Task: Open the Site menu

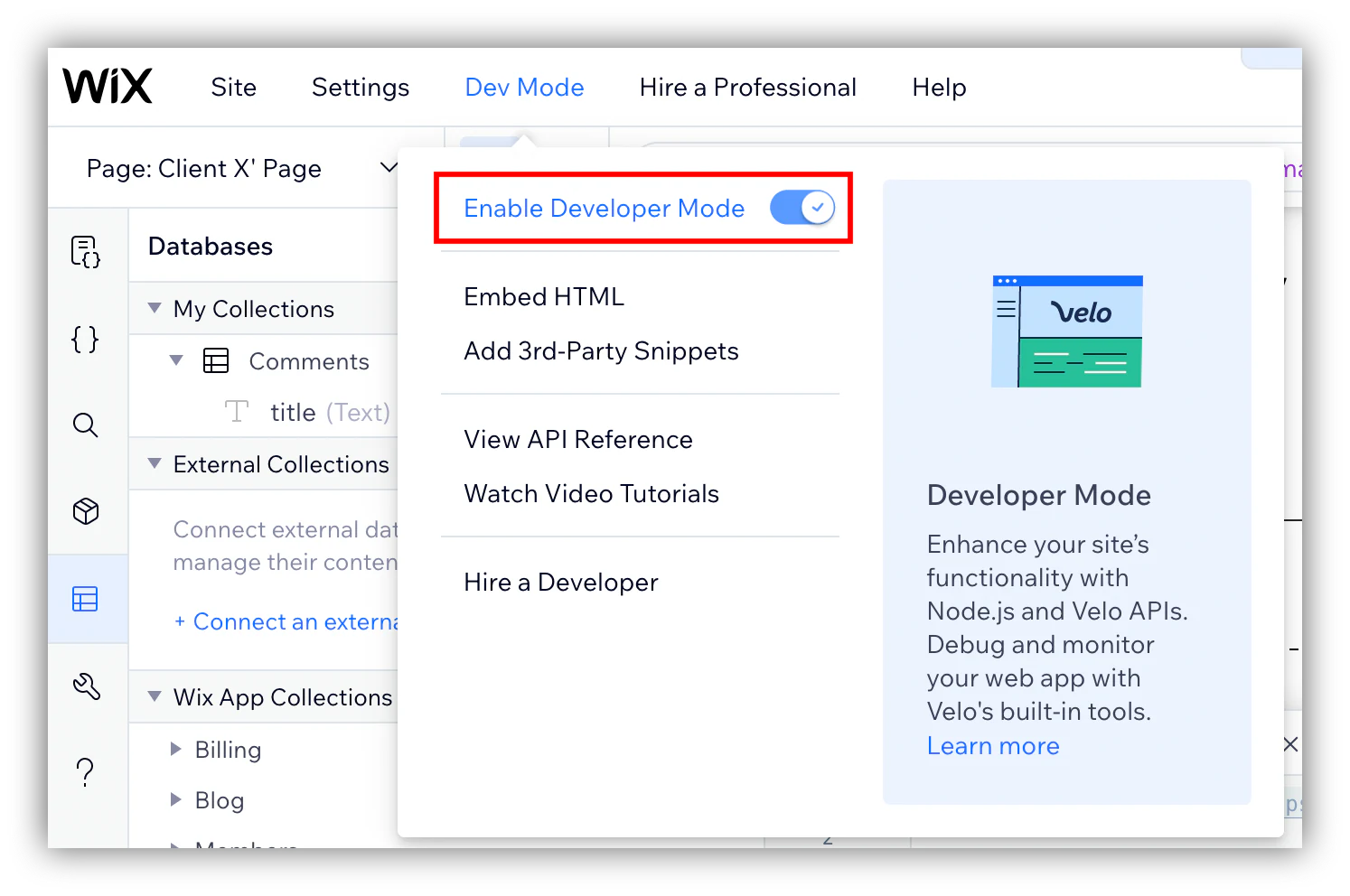Action: coord(234,88)
